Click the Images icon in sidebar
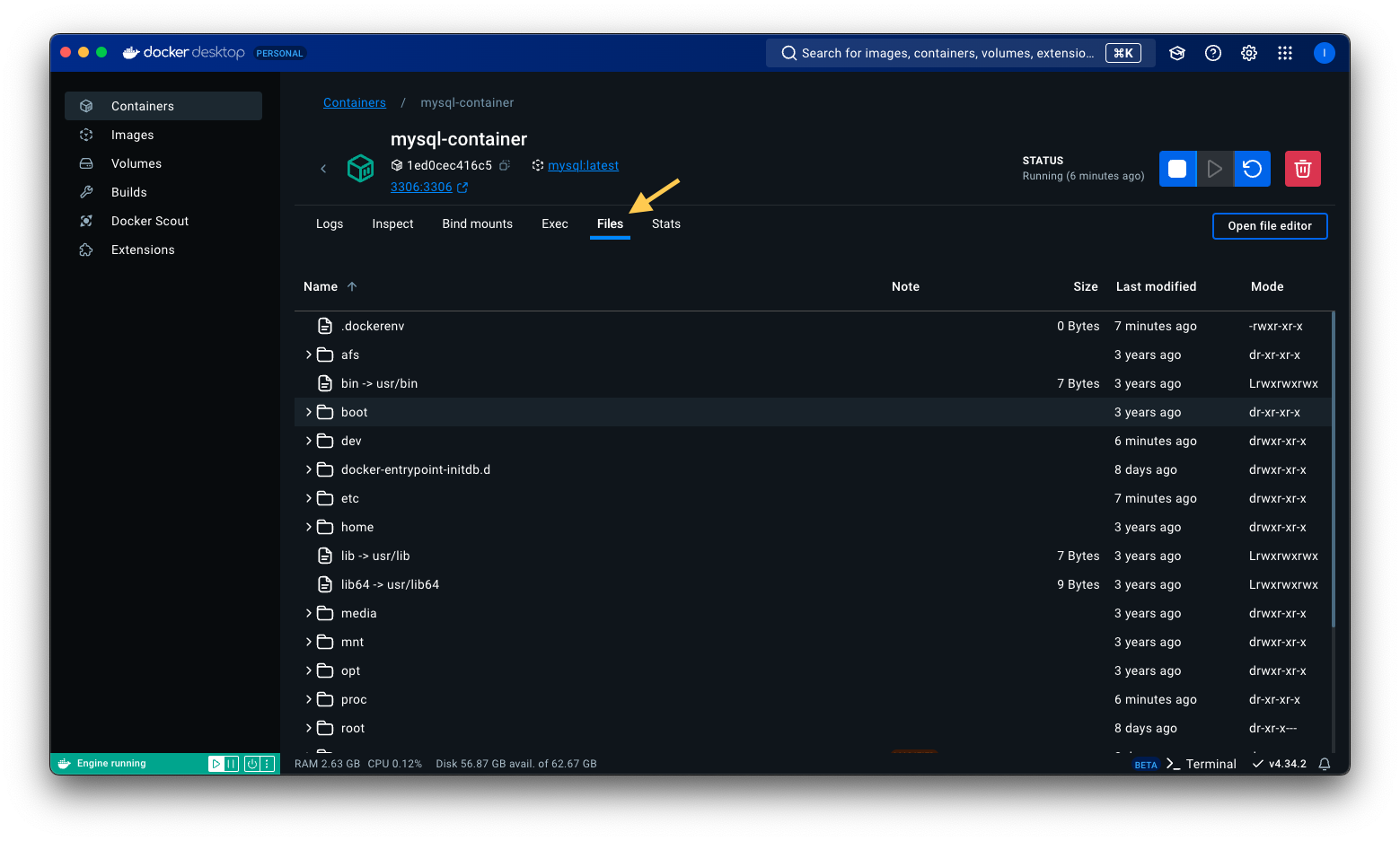Viewport: 1400px width, 841px height. (86, 135)
